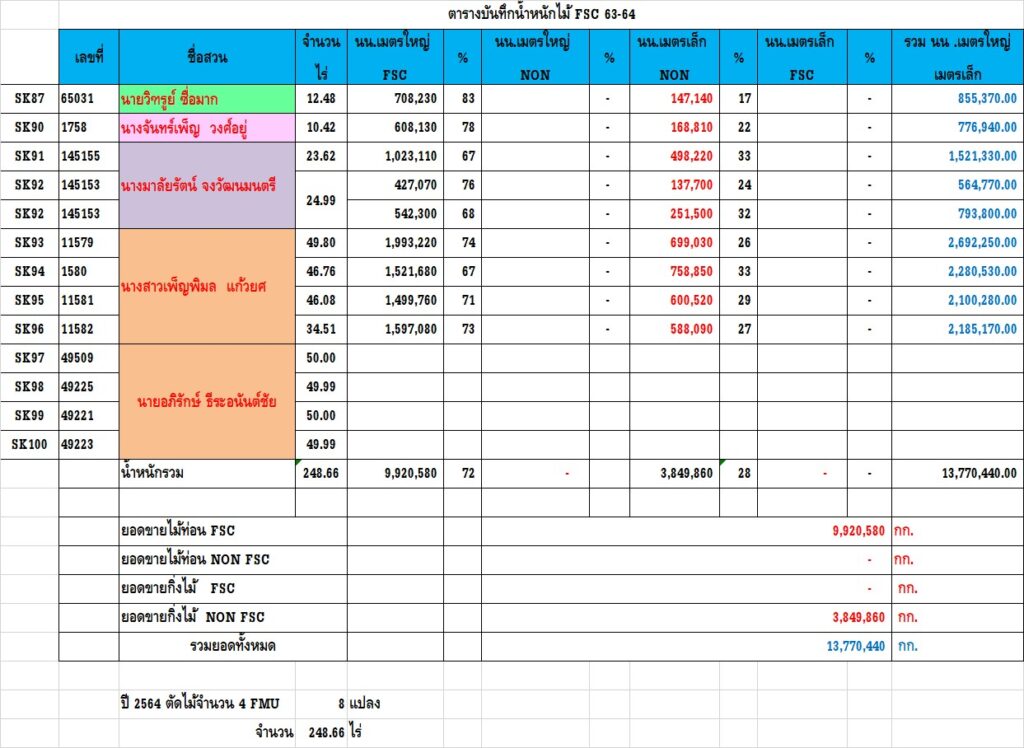Screen dimensions: 1024x748
Task: Select total 793,800.00
Action: tap(957, 214)
